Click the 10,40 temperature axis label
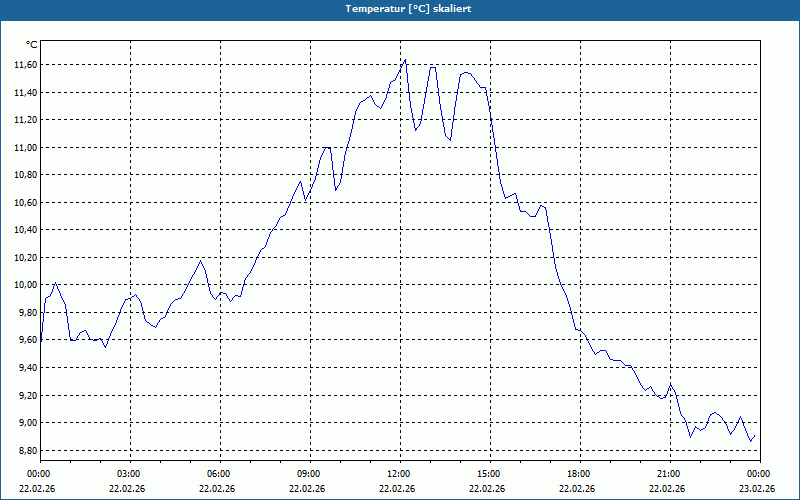 click(x=26, y=230)
